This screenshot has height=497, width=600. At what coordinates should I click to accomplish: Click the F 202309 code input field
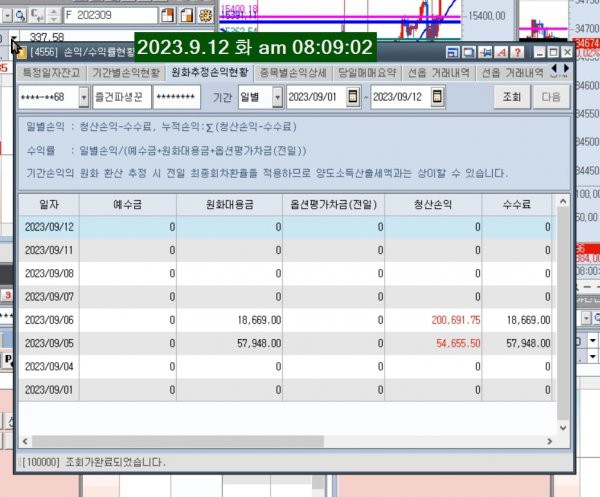pyautogui.click(x=111, y=15)
